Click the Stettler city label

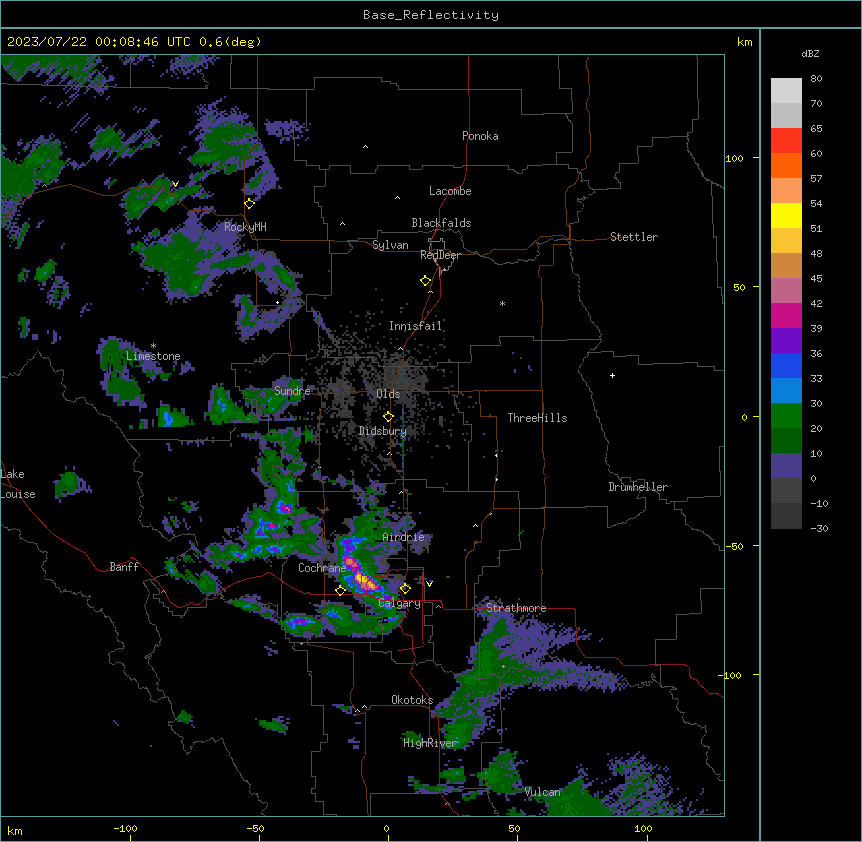click(x=634, y=237)
